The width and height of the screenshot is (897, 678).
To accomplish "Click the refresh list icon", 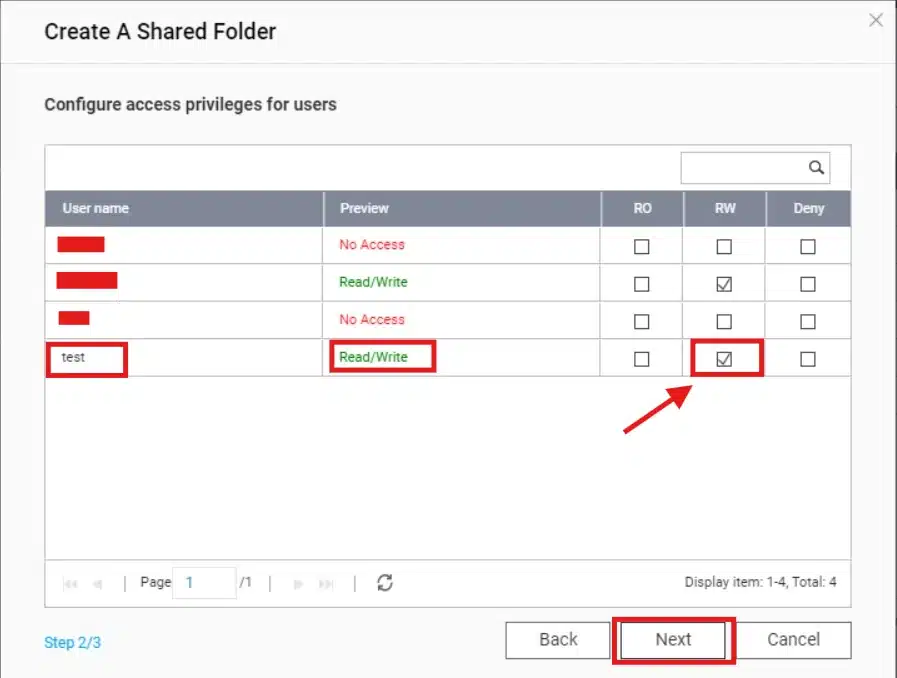I will (x=384, y=583).
